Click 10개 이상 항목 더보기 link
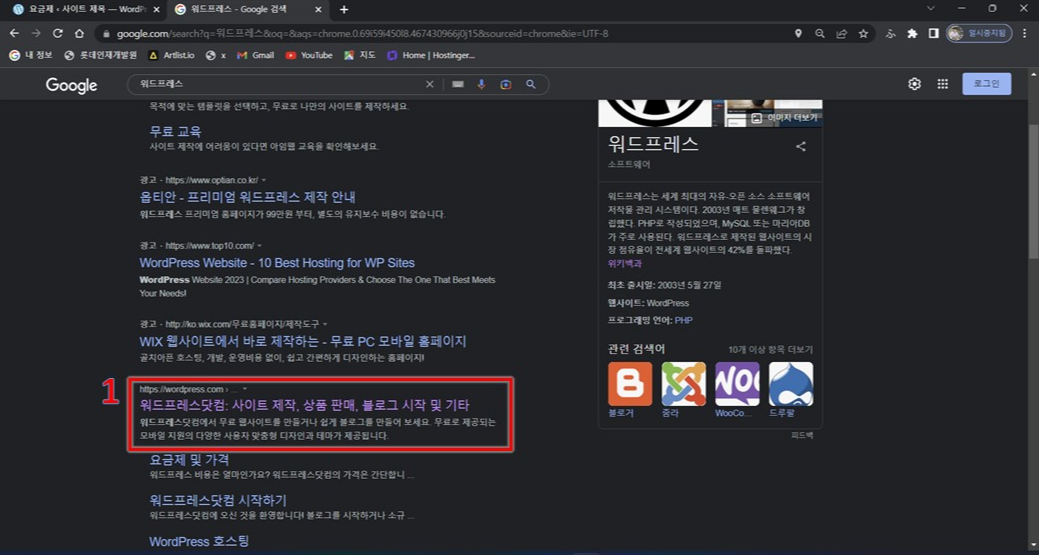Screen dimensions: 1039x555 [x=770, y=349]
